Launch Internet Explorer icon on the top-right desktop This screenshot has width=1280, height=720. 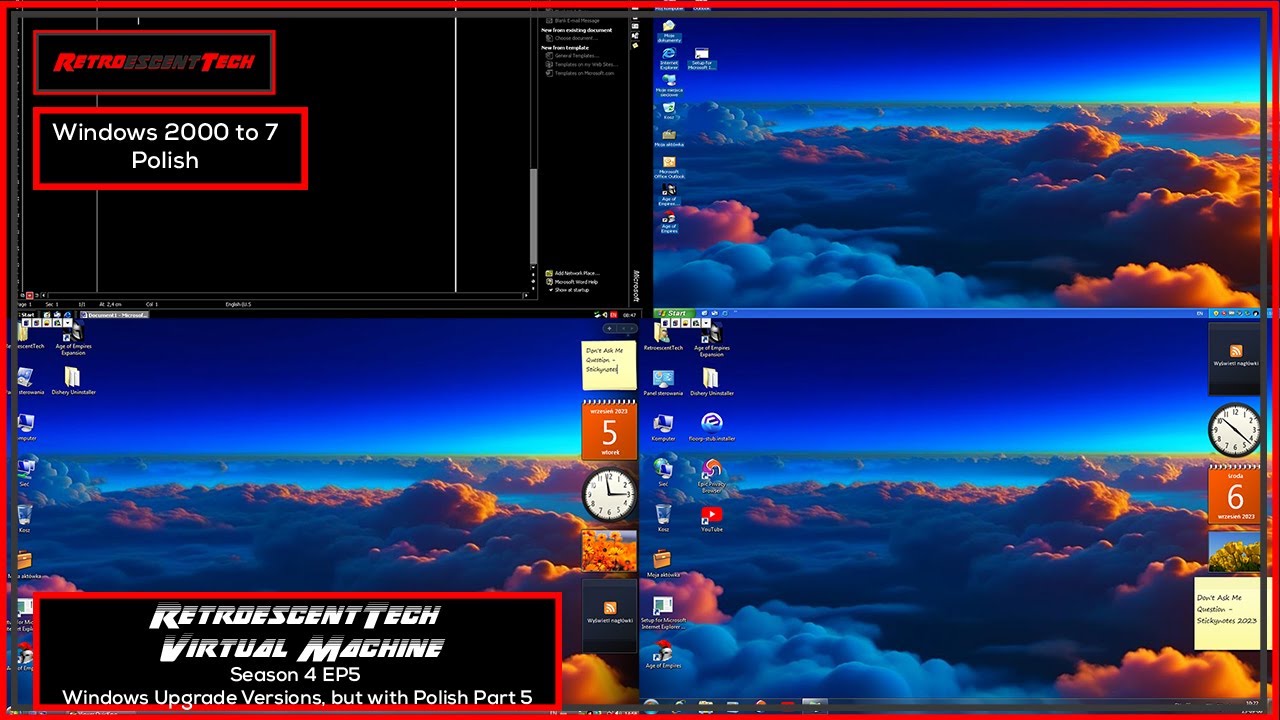tap(669, 58)
